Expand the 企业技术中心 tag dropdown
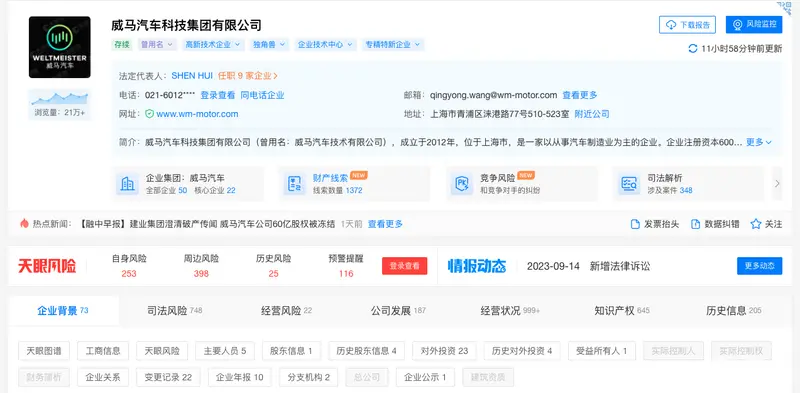Image resolution: width=800 pixels, height=393 pixels. tap(325, 44)
